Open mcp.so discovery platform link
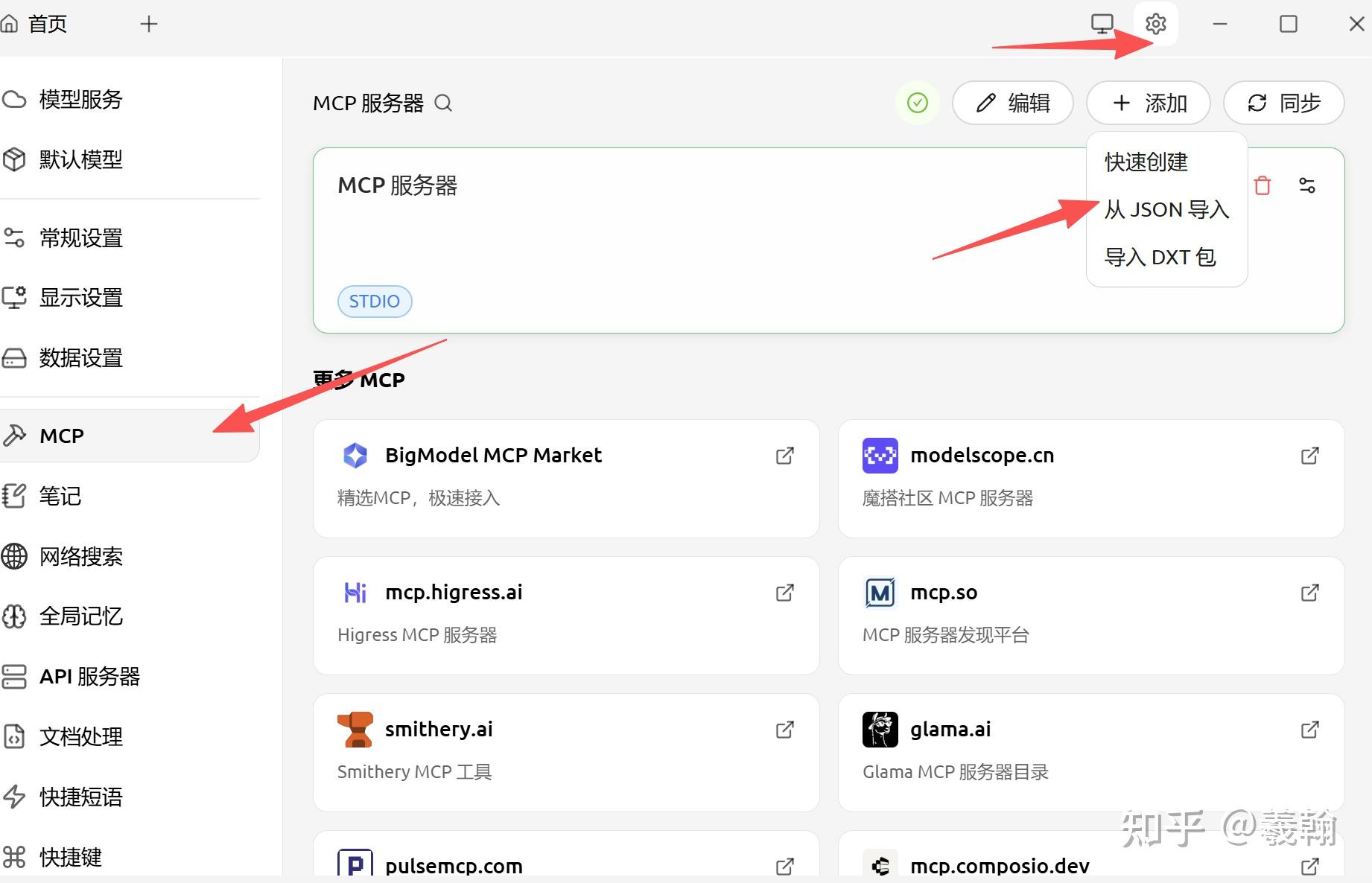 tap(1309, 593)
